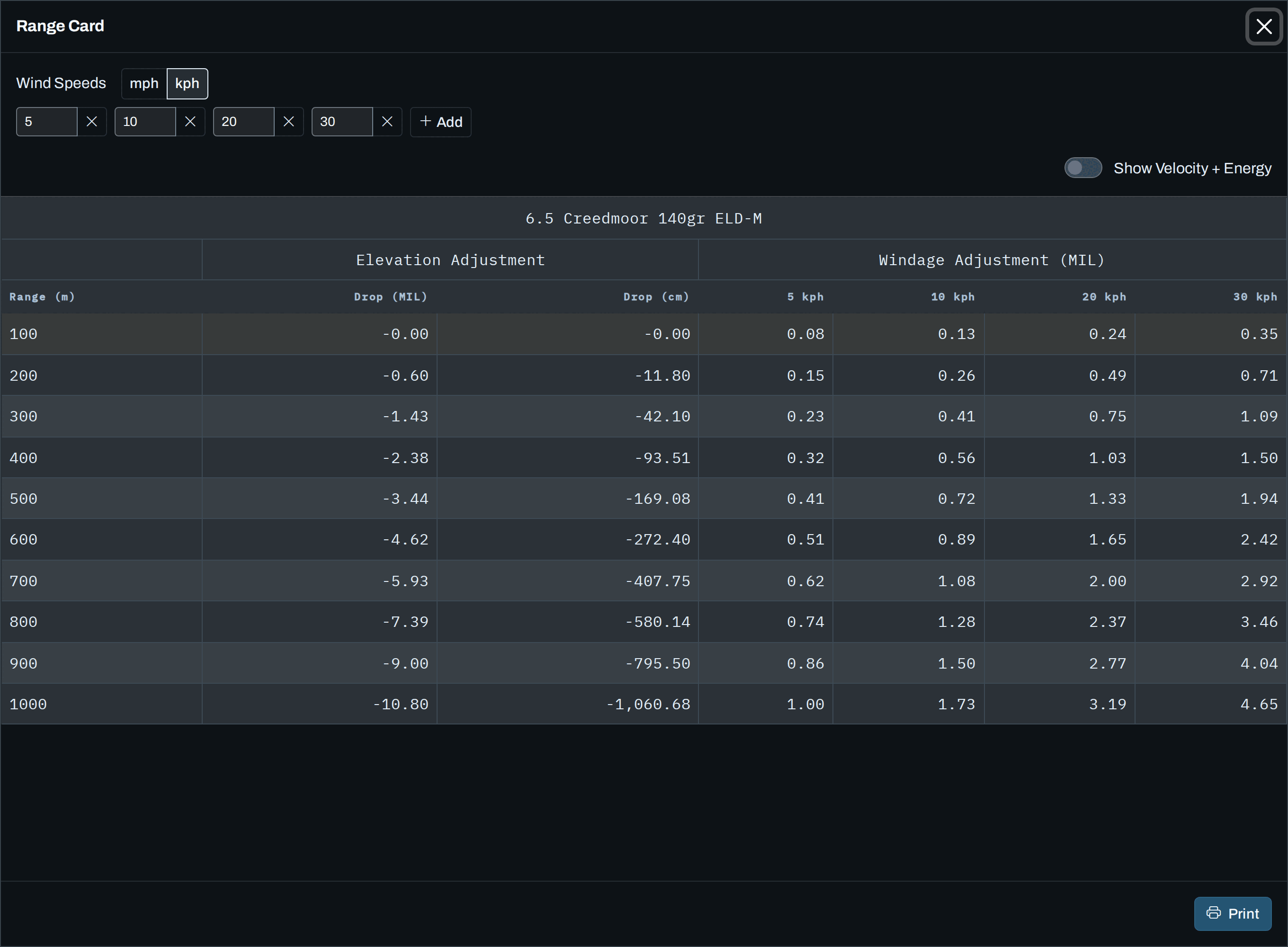Click the -580.14 drop cm value
Screen dimensions: 1288x947
(x=658, y=622)
